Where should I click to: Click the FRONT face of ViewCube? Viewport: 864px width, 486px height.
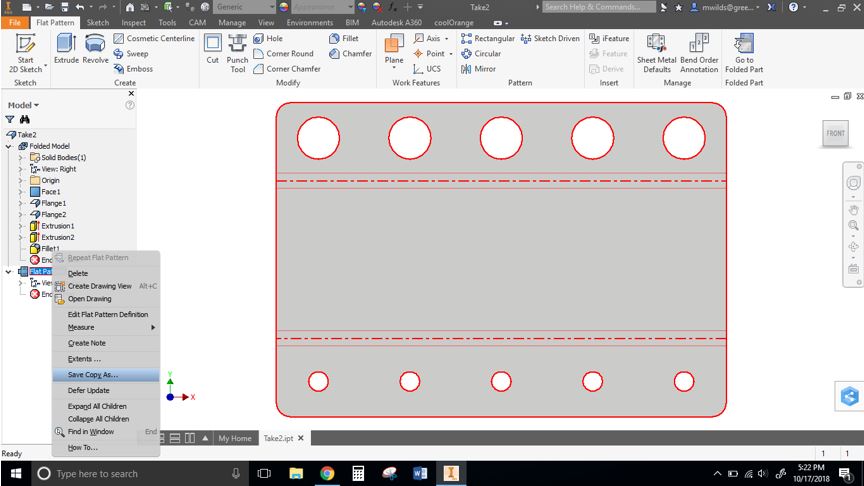[x=835, y=133]
